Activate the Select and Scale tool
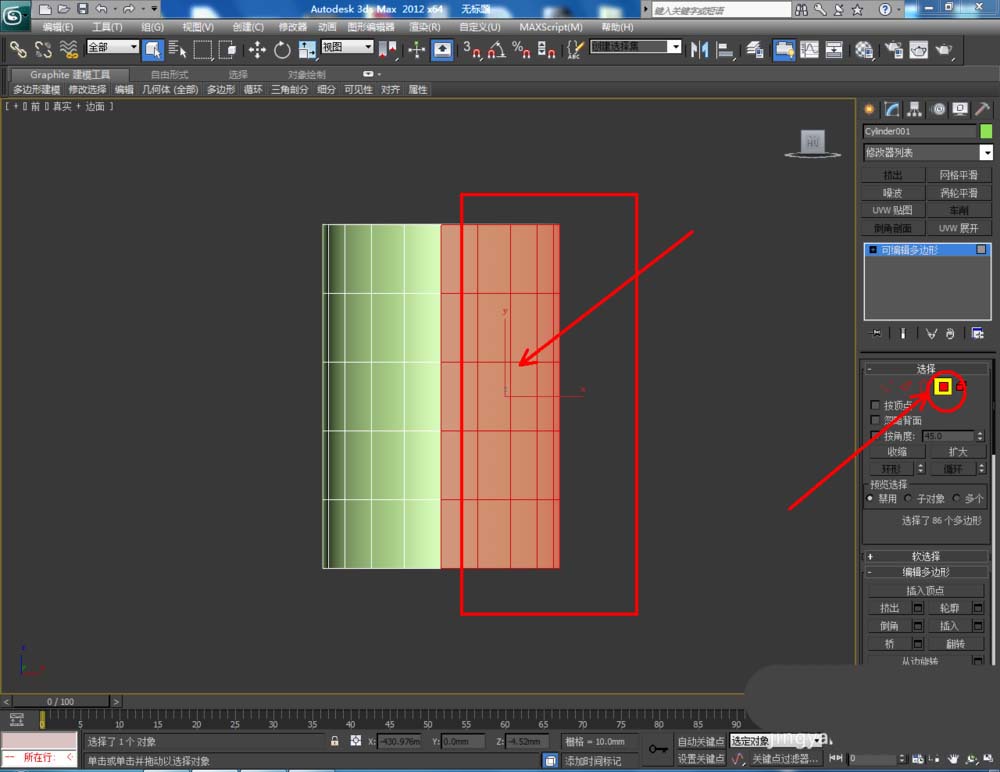Screen dimensions: 1000x772 click(307, 49)
